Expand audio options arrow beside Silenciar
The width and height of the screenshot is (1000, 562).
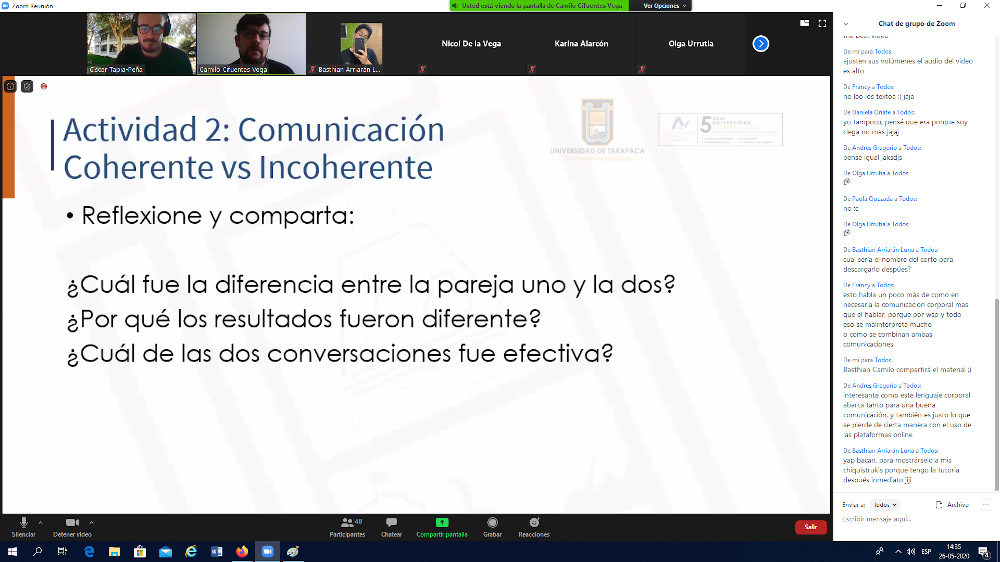tap(41, 522)
